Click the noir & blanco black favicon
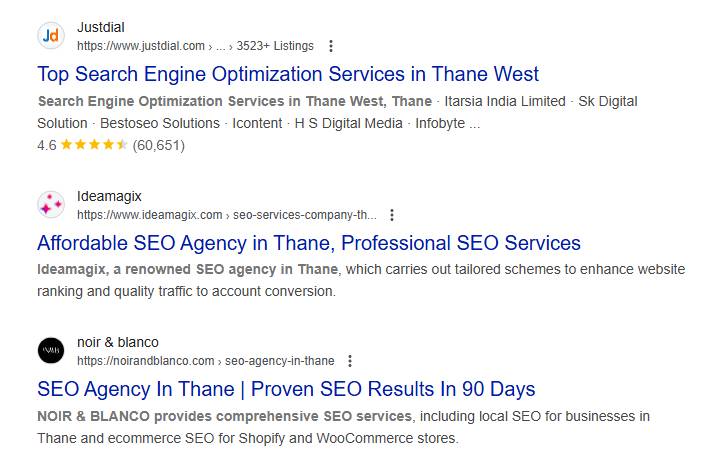The width and height of the screenshot is (709, 468). (x=51, y=351)
